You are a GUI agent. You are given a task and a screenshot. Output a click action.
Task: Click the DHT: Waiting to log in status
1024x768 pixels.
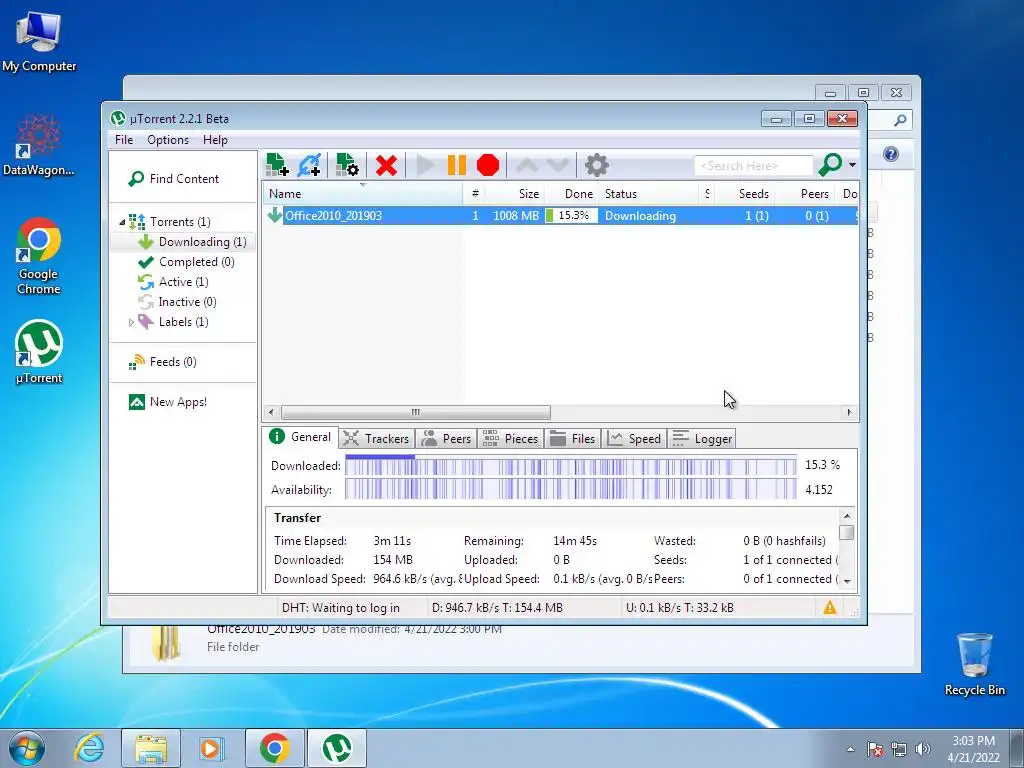tap(340, 608)
